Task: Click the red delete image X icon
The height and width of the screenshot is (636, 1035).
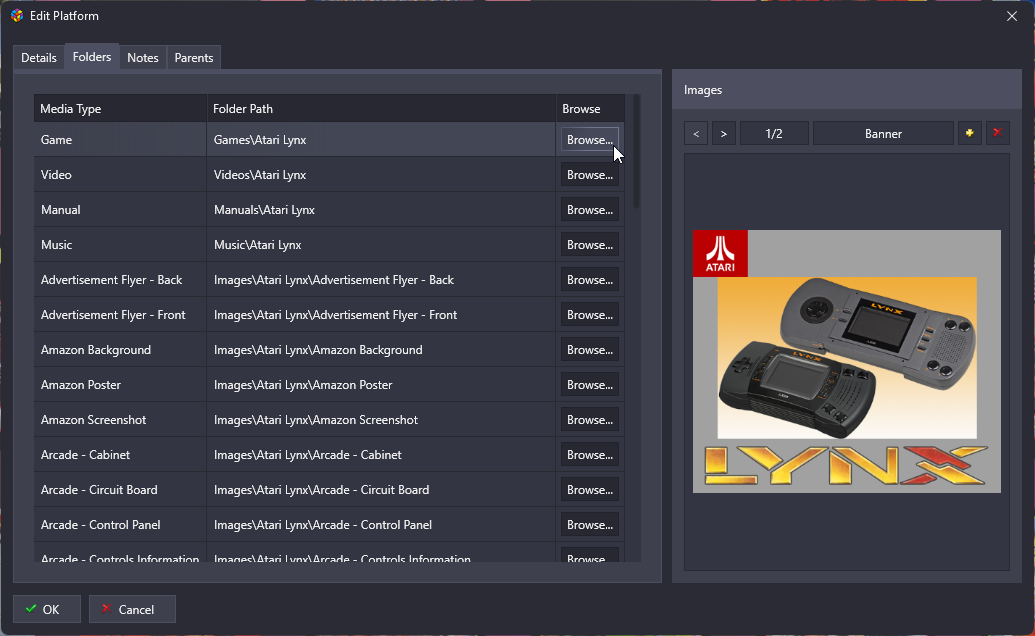Action: pos(997,133)
